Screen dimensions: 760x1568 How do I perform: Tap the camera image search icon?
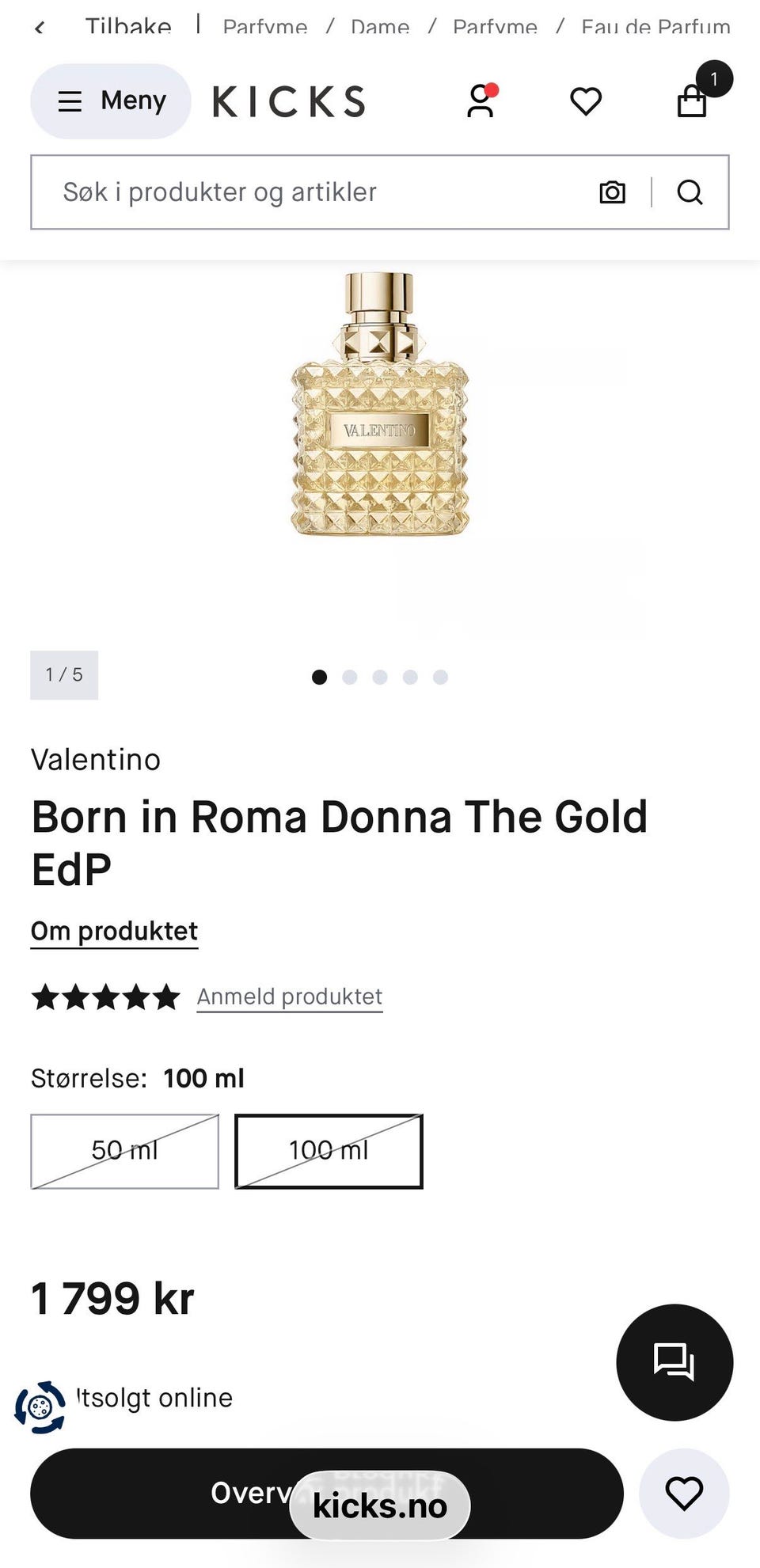612,192
